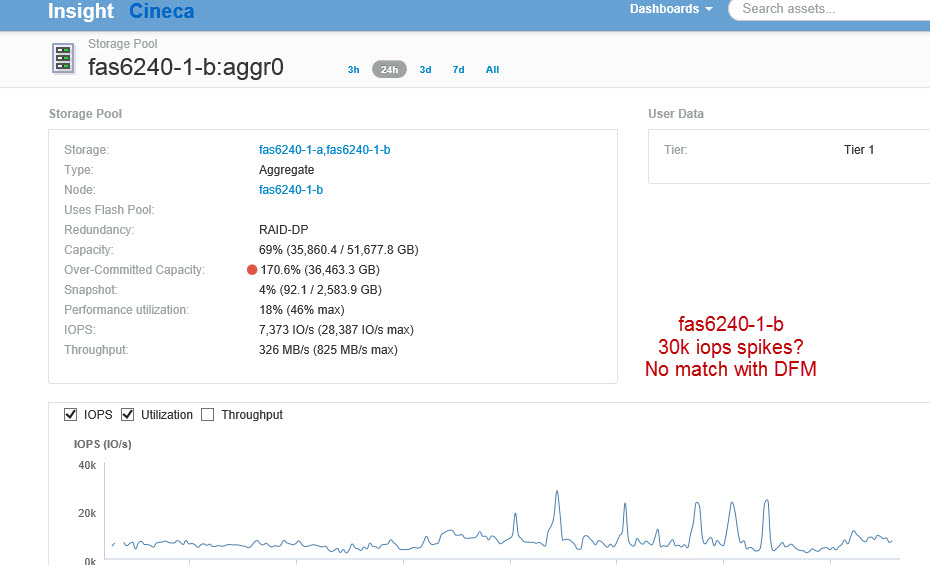Click the Storage Pool section heading
The height and width of the screenshot is (565, 930).
click(85, 114)
